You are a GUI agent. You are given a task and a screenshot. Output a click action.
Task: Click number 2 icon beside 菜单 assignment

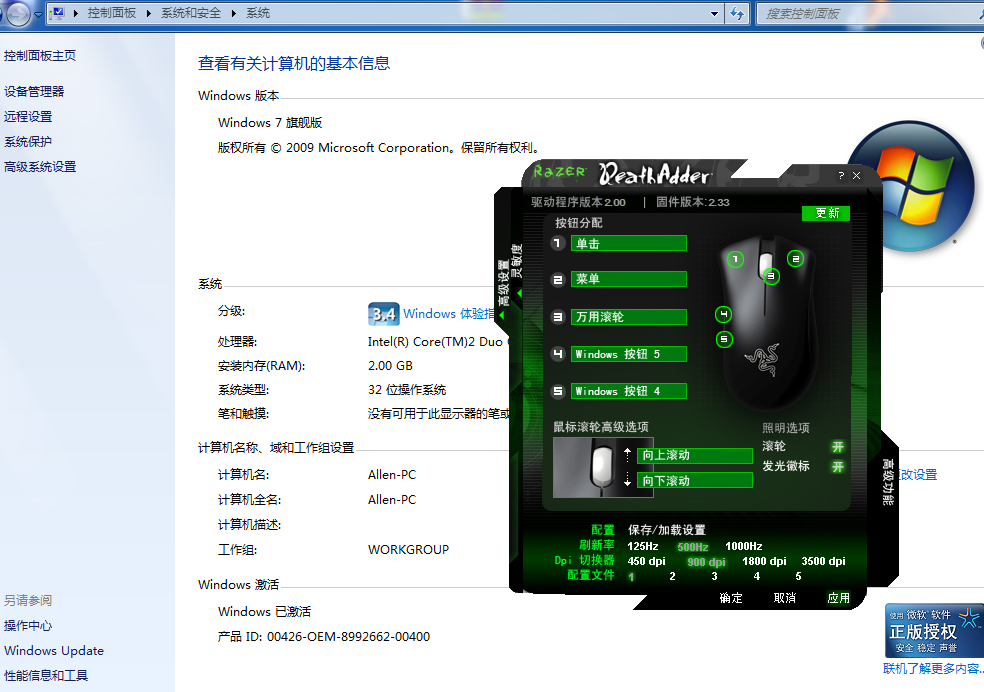[x=558, y=280]
